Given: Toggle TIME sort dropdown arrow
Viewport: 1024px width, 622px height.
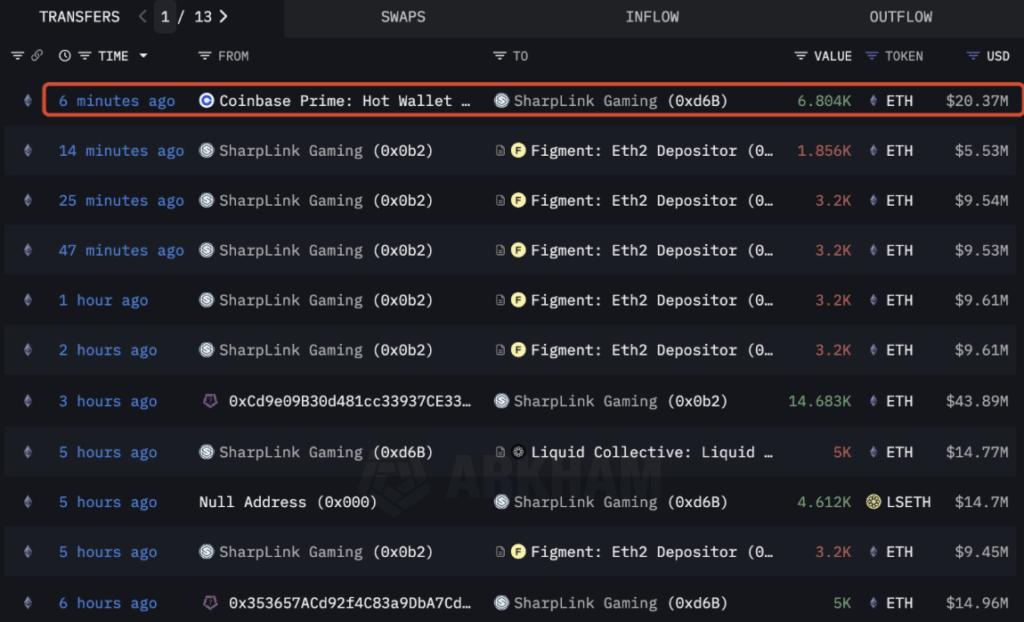Looking at the screenshot, I should [143, 56].
